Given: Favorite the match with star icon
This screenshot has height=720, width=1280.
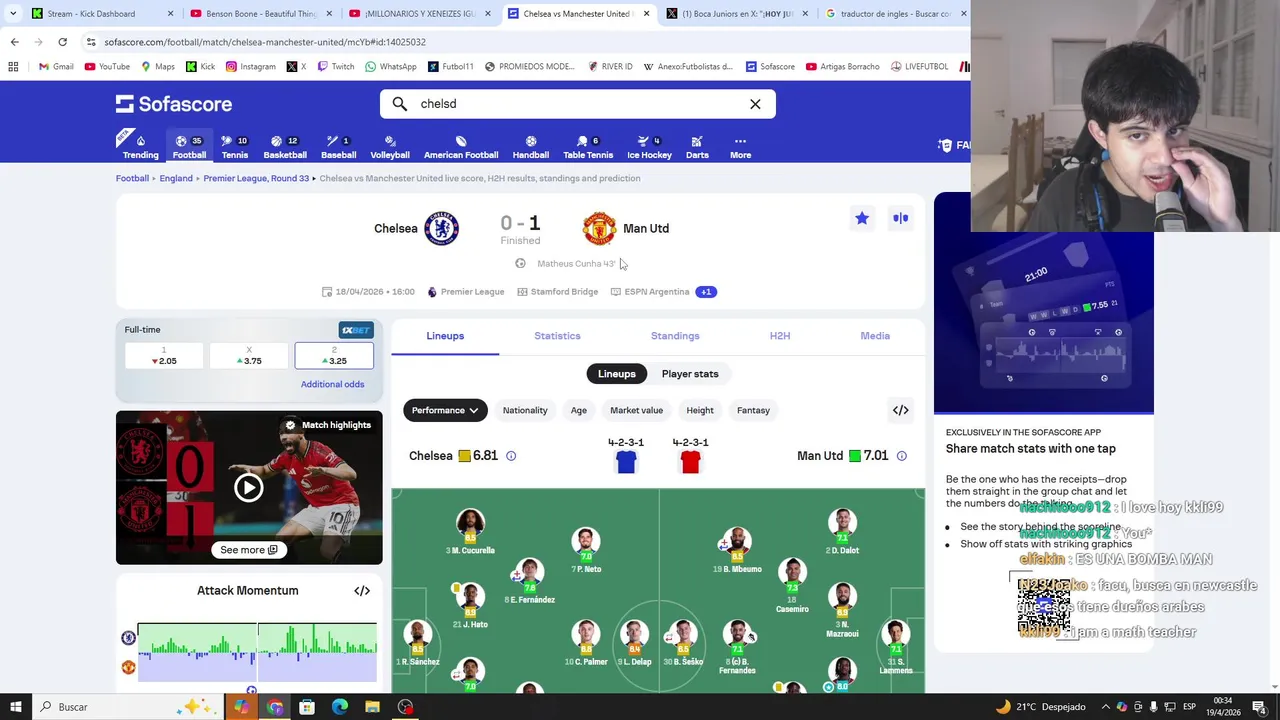Looking at the screenshot, I should coord(862,218).
